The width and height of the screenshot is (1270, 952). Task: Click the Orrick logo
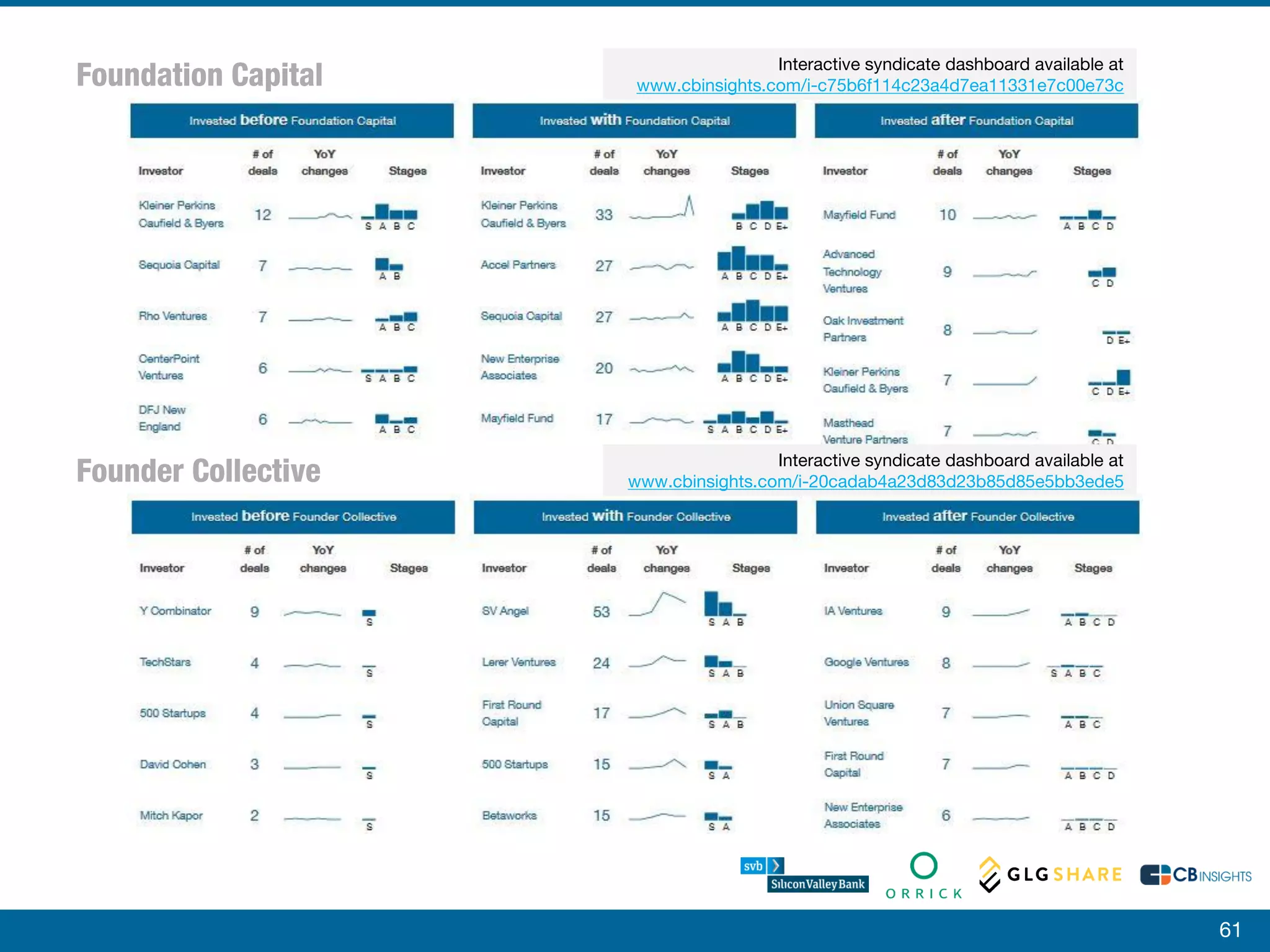(x=923, y=876)
